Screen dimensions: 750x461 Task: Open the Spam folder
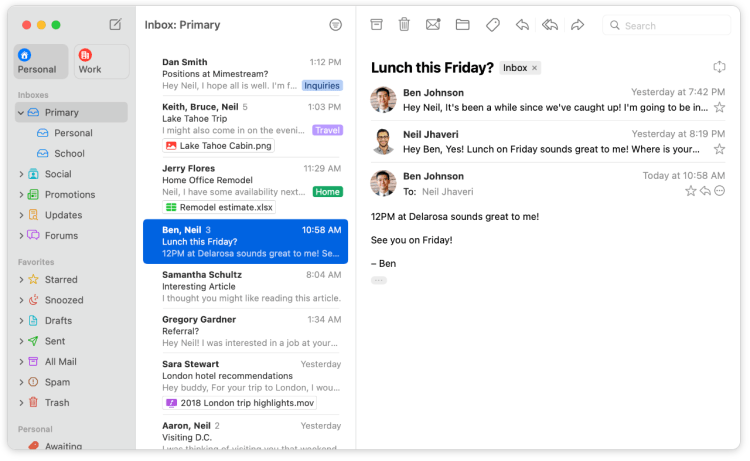72,383
